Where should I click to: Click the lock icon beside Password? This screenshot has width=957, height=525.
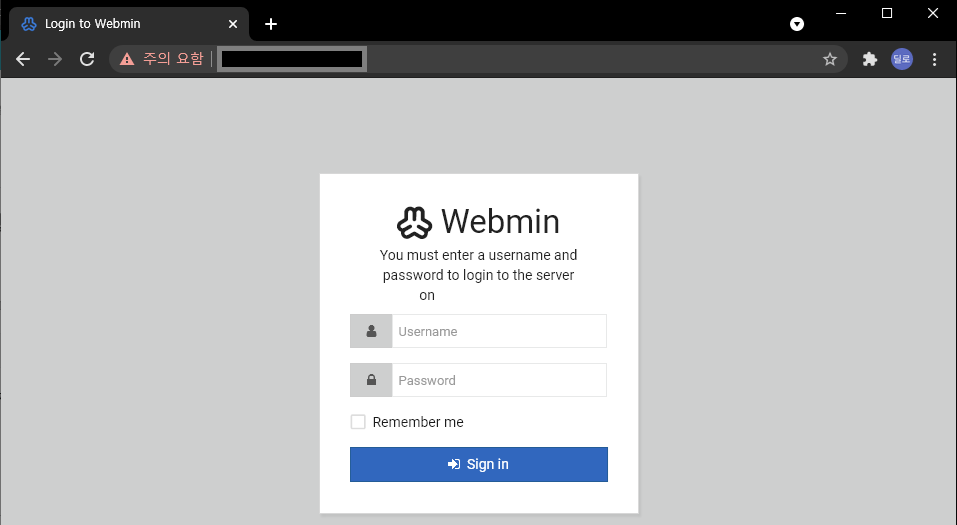click(x=371, y=380)
